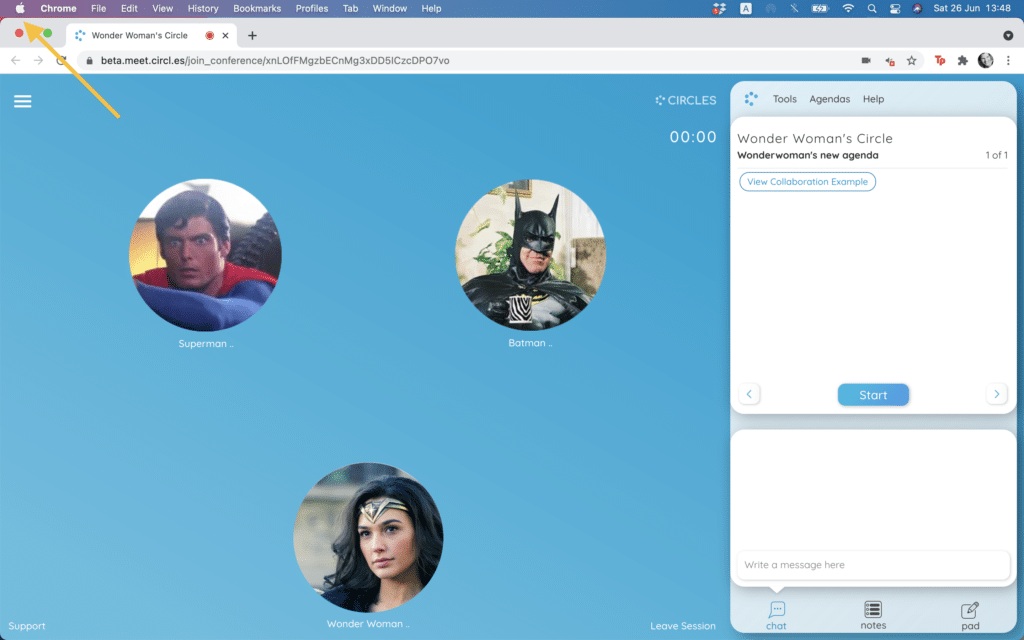Click the input source A icon in menu bar

(x=746, y=8)
